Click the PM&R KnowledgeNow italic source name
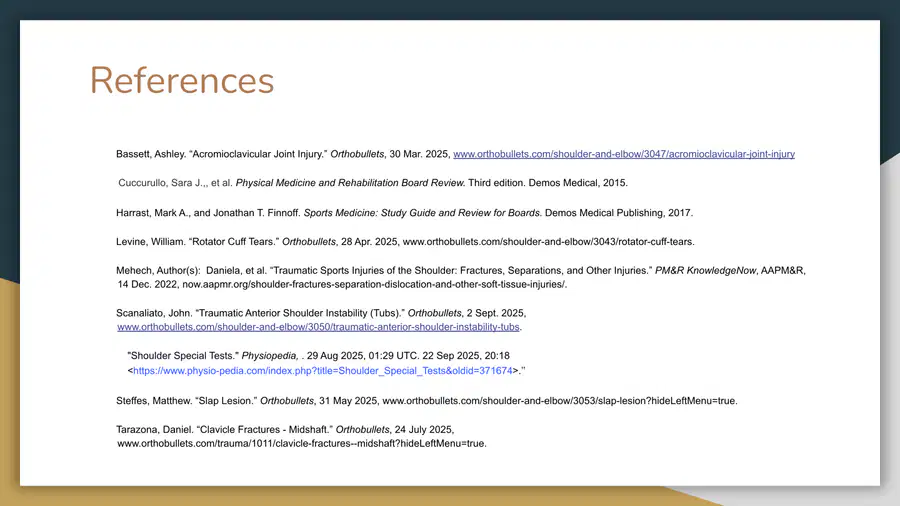The width and height of the screenshot is (900, 506). coord(705,270)
